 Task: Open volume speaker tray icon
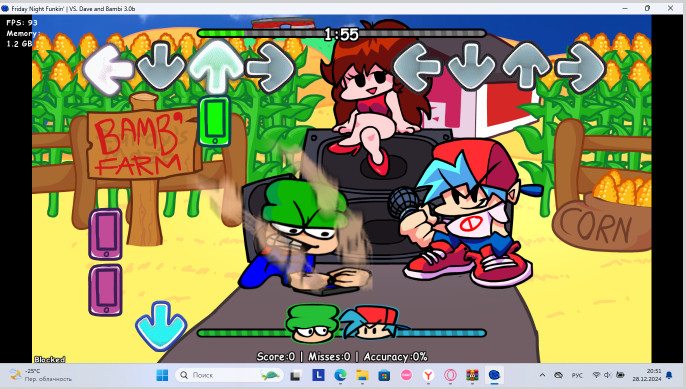[x=607, y=375]
